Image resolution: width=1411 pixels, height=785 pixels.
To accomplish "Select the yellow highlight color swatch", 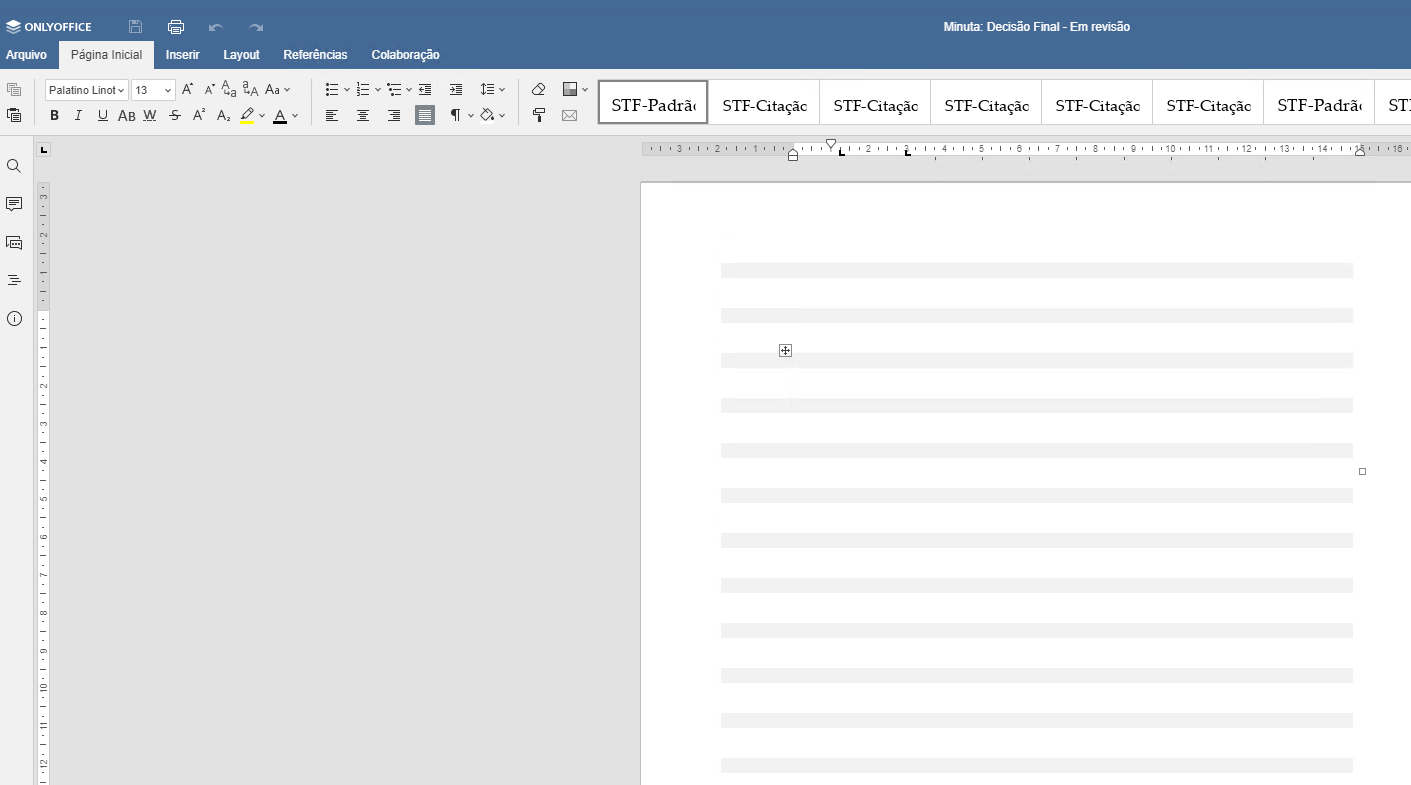I will 247,115.
